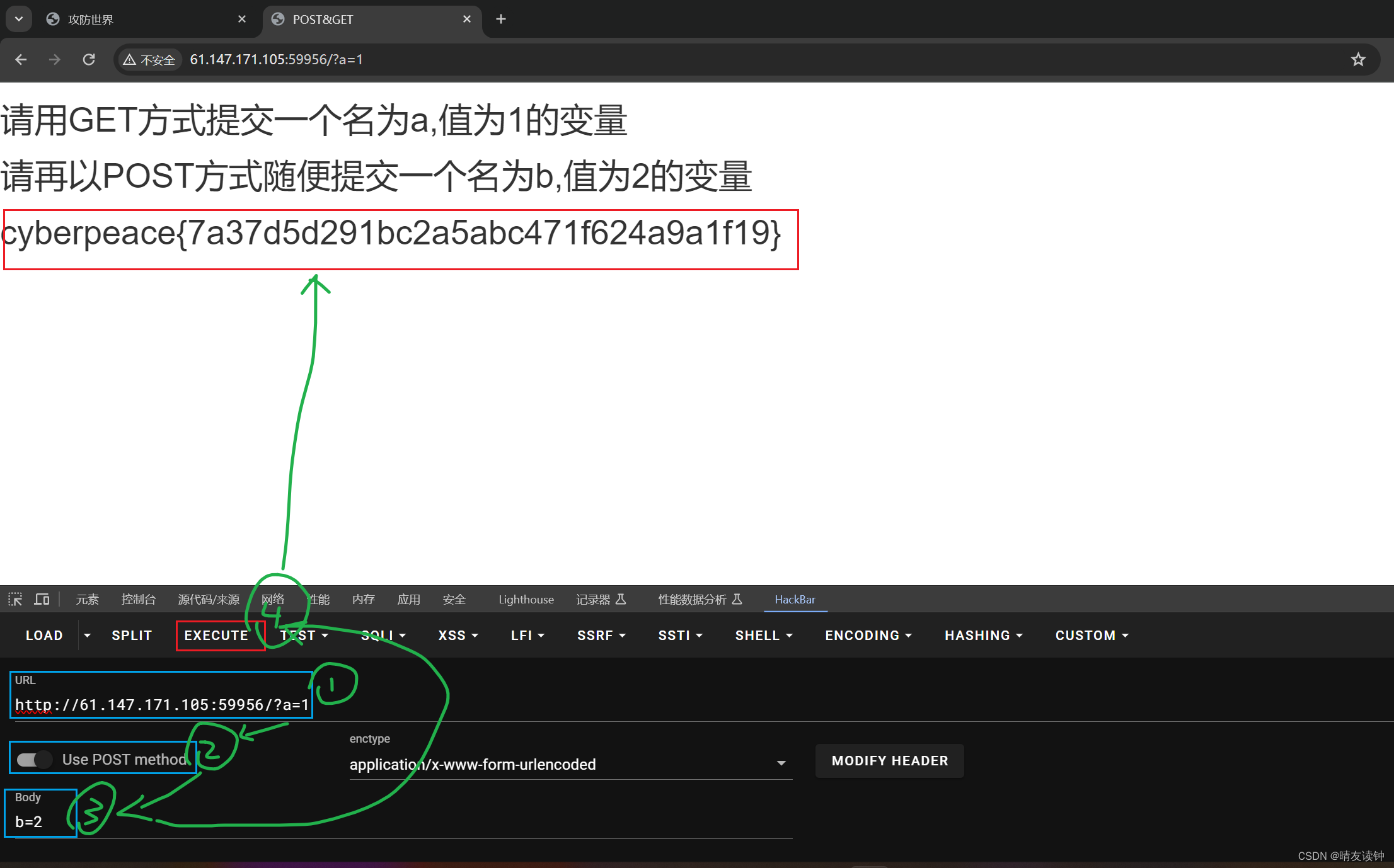Switch to the 网络 DevTools tab
This screenshot has width=1394, height=868.
coord(273,599)
